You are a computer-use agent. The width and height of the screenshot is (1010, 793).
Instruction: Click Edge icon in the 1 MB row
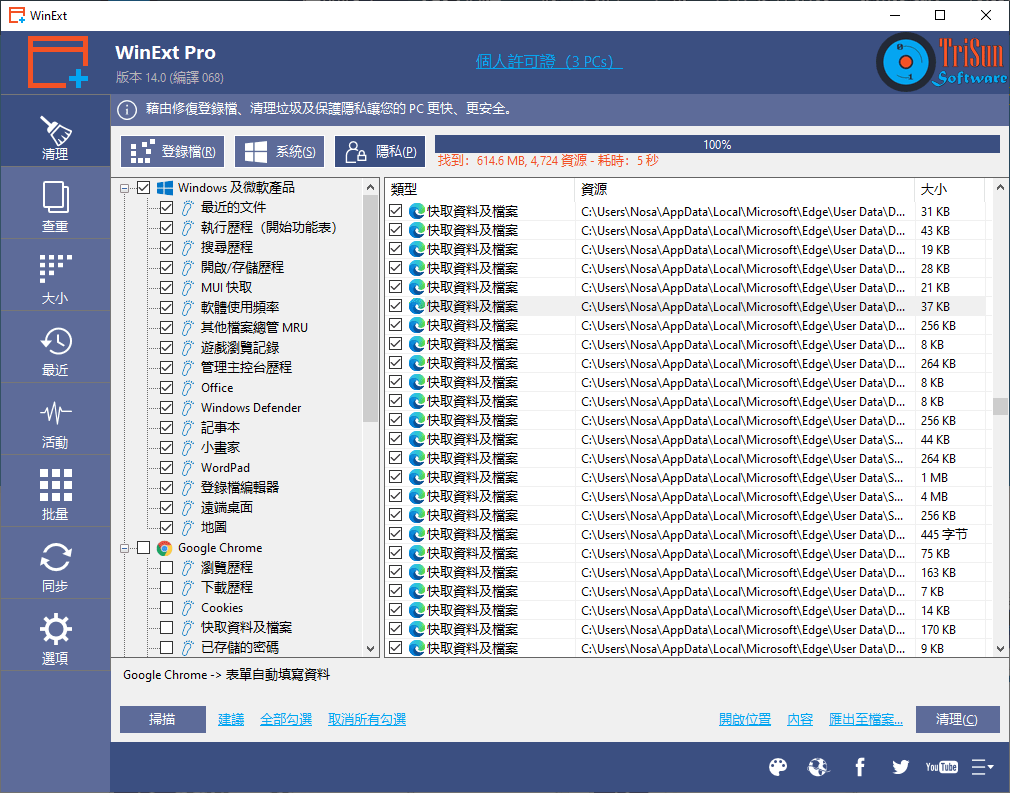point(417,477)
